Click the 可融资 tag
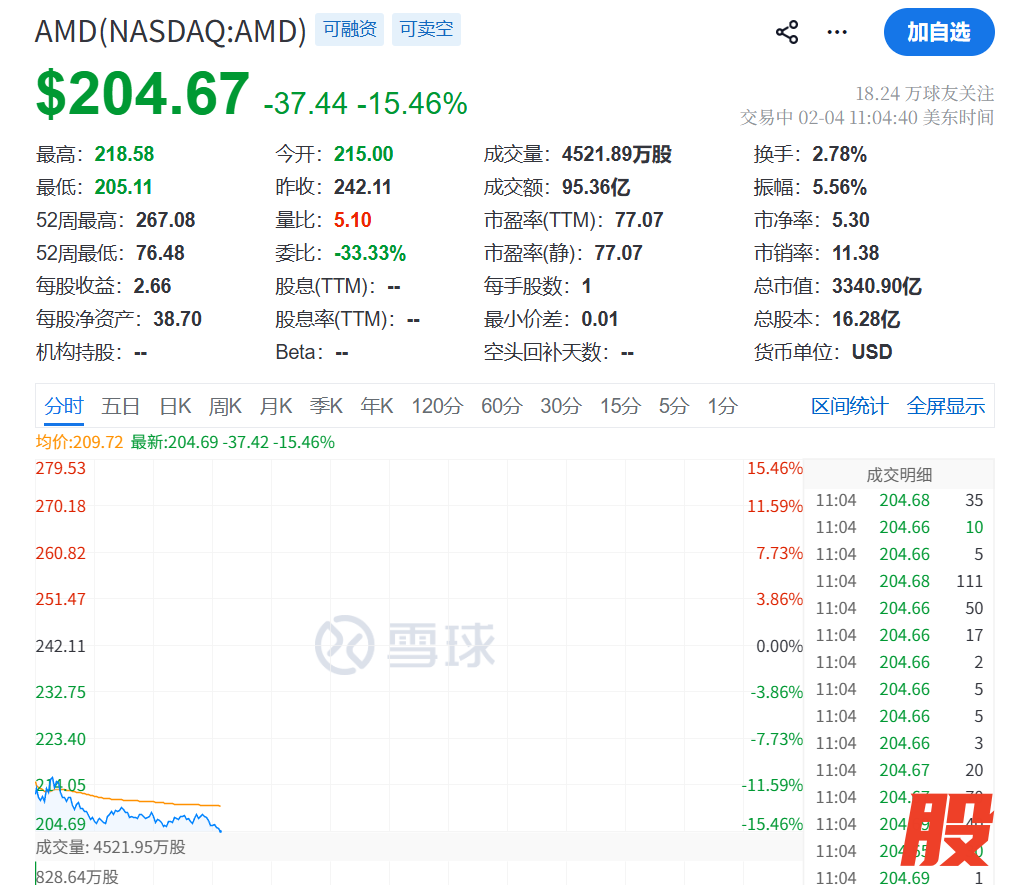Viewport: 1014px width, 885px height. [x=349, y=30]
